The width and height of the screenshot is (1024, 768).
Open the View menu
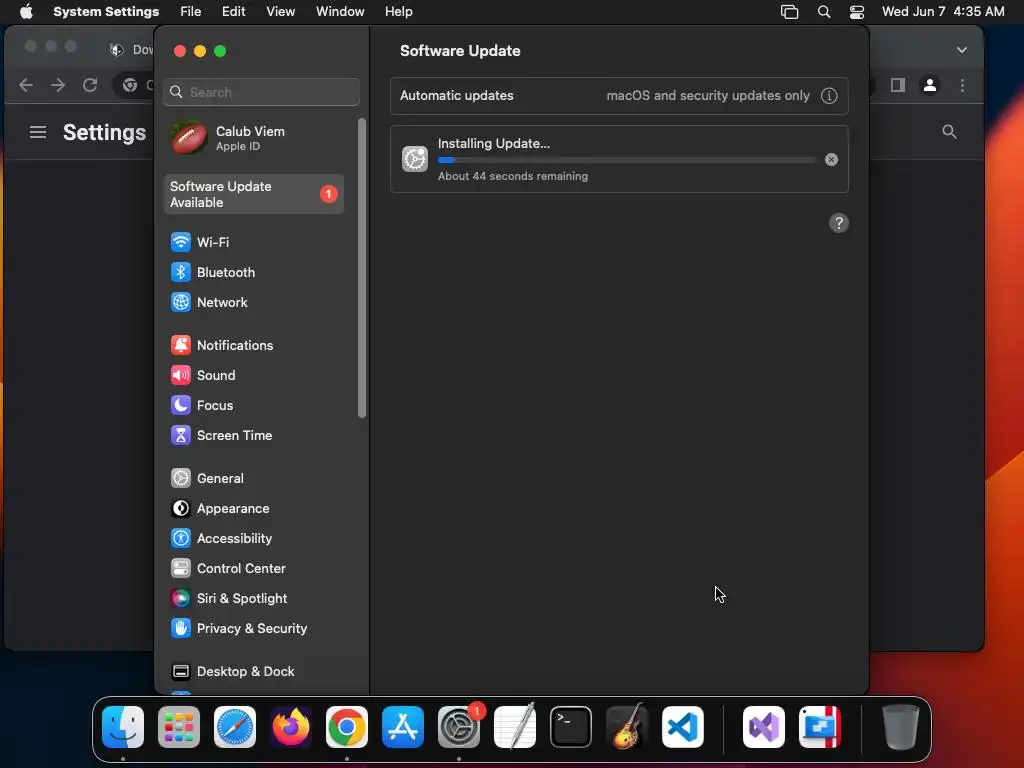pos(280,12)
